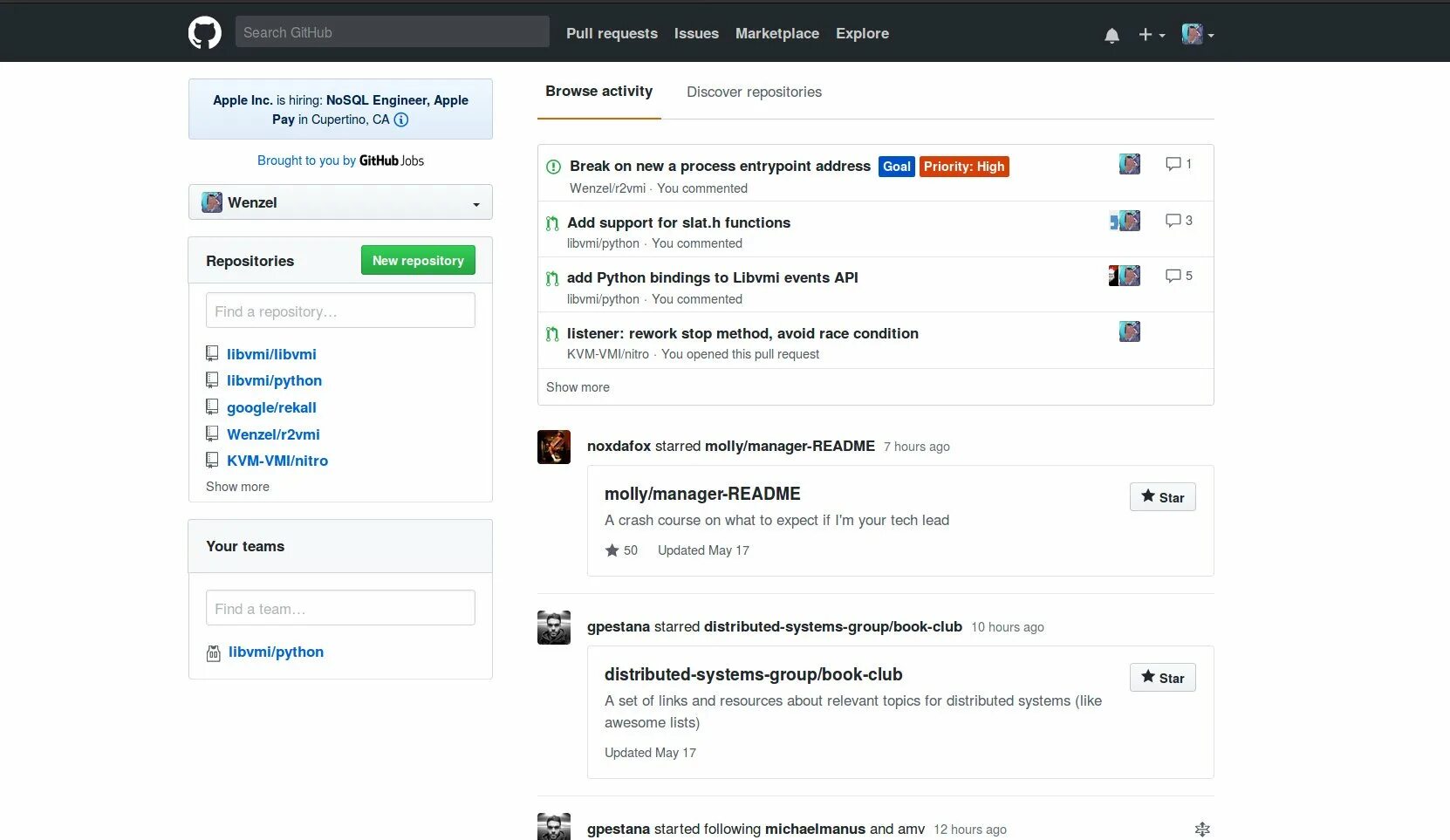Open the plus create-new menu
This screenshot has width=1450, height=840.
coord(1152,35)
